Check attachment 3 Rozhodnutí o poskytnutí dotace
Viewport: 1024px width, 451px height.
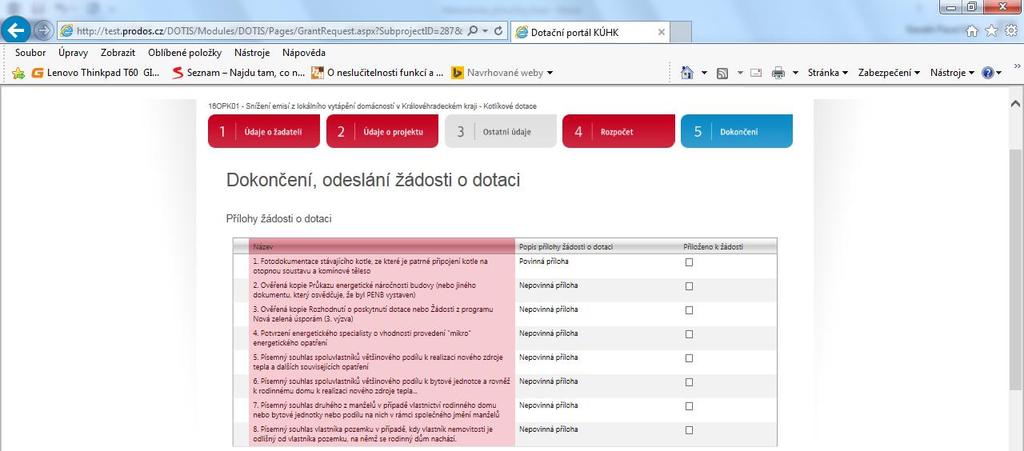click(689, 311)
